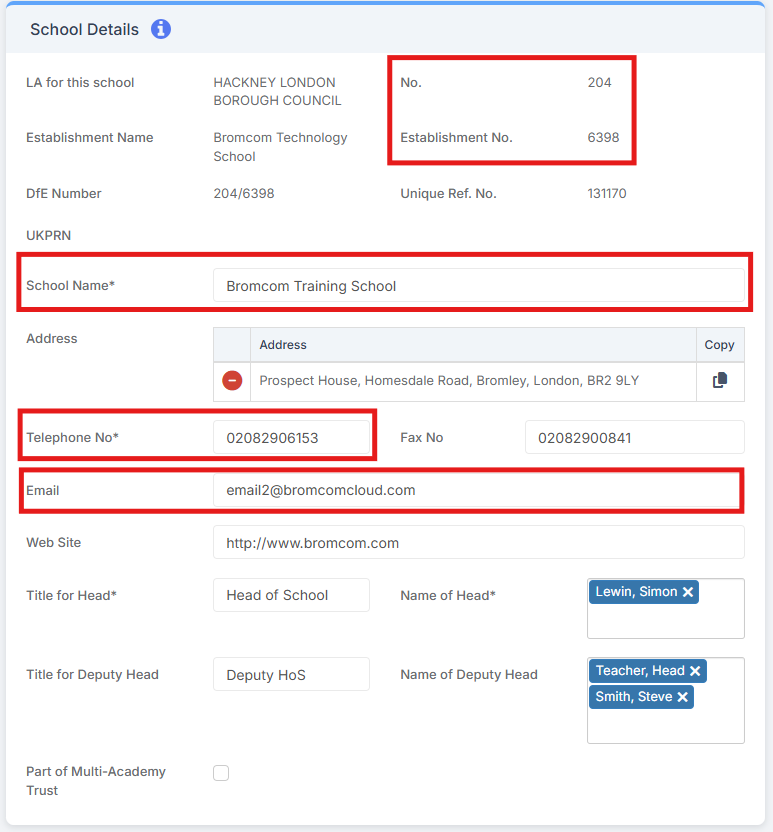The image size is (773, 832).
Task: Click the Email address field
Action: pyautogui.click(x=478, y=490)
